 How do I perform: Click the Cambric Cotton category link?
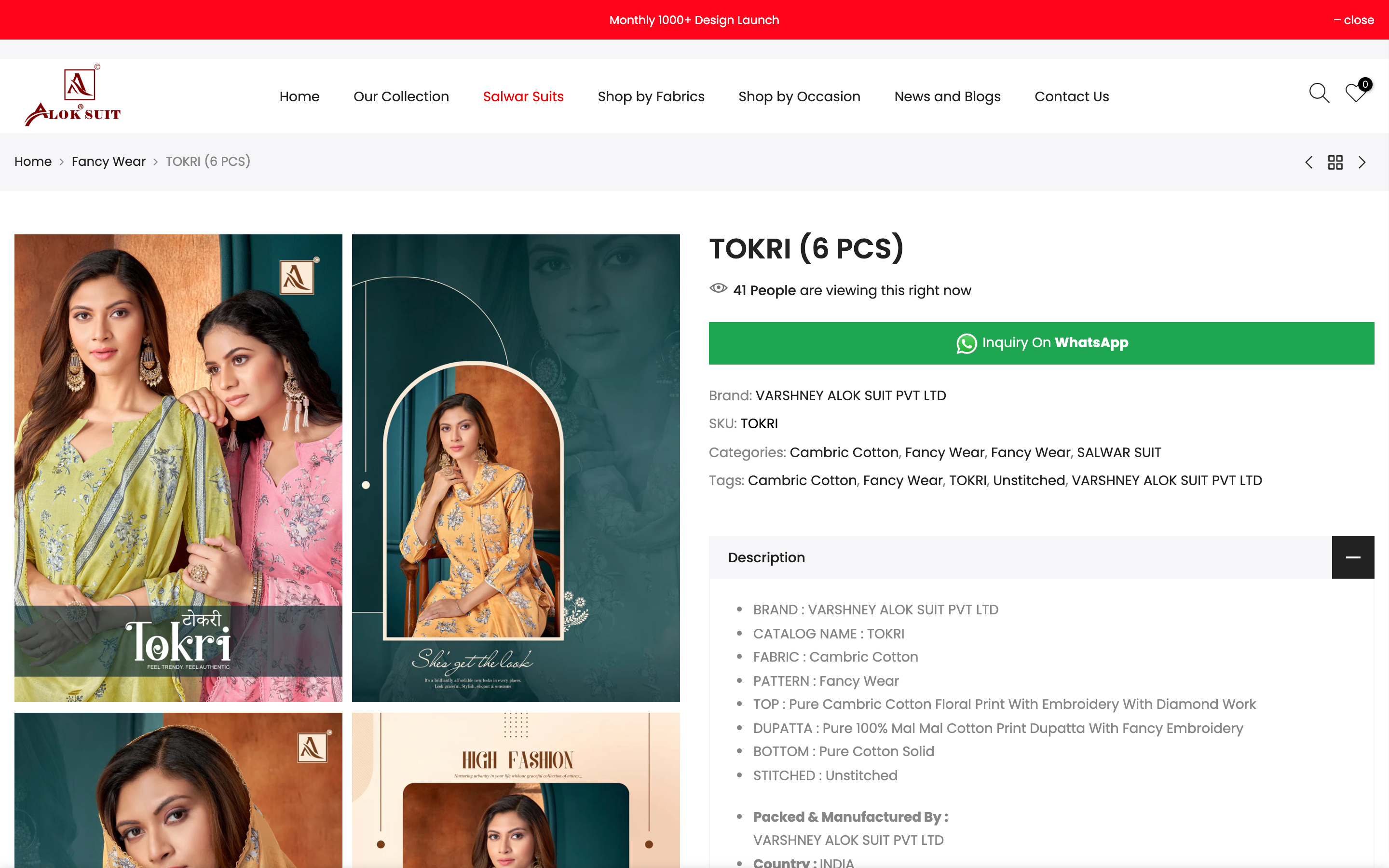(x=844, y=452)
